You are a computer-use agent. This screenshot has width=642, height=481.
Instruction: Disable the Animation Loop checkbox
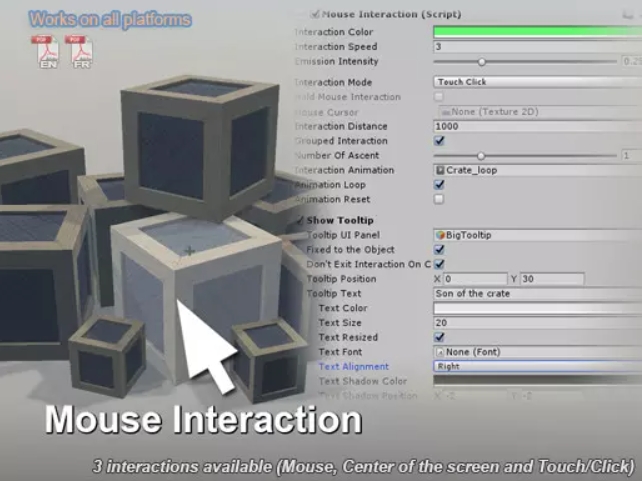pyautogui.click(x=439, y=185)
